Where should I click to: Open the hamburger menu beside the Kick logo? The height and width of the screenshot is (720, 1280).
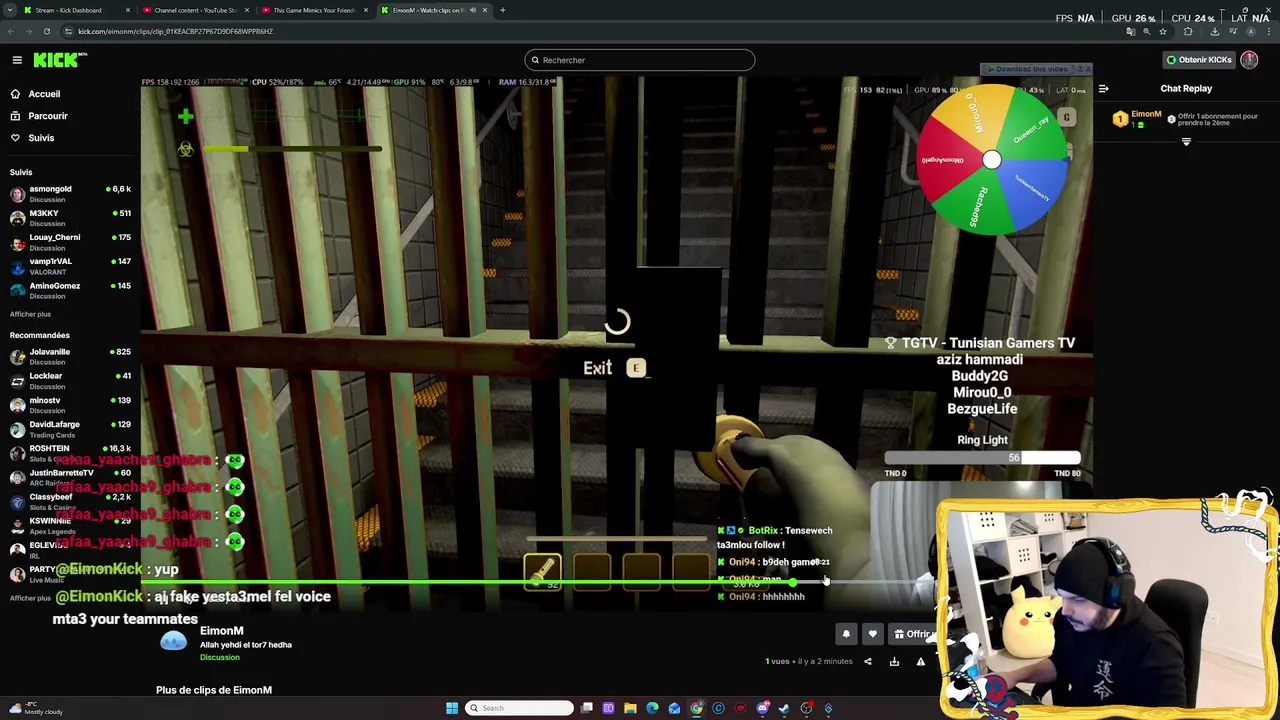point(17,60)
